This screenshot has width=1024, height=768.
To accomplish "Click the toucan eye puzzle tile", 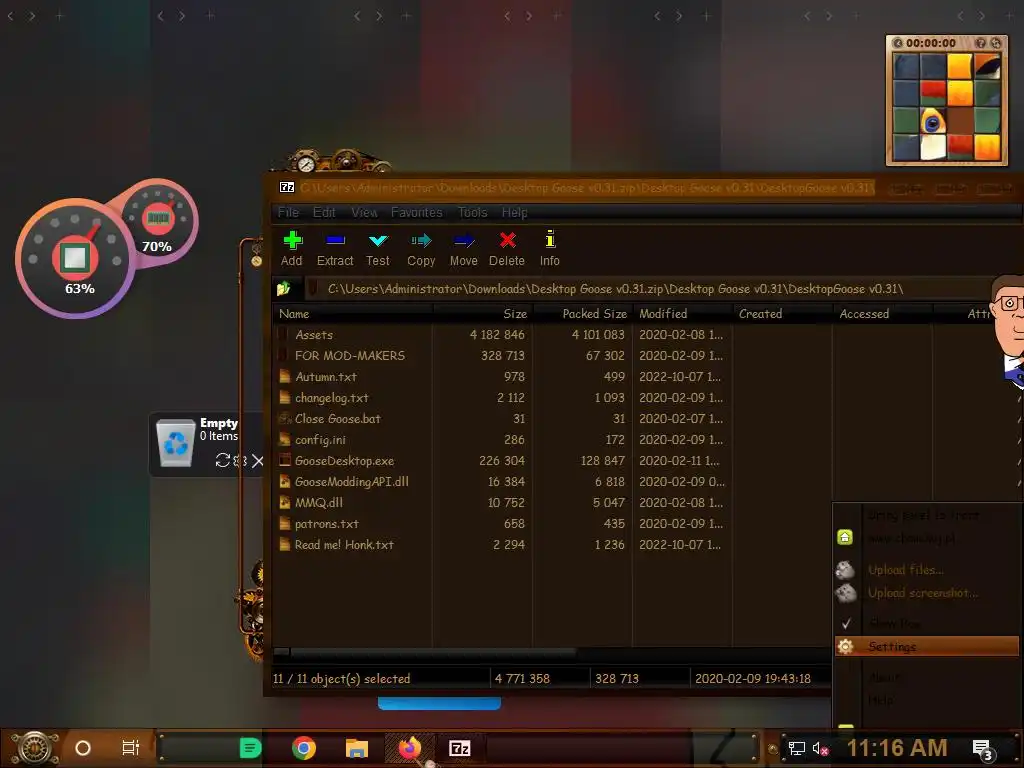I will [x=933, y=120].
